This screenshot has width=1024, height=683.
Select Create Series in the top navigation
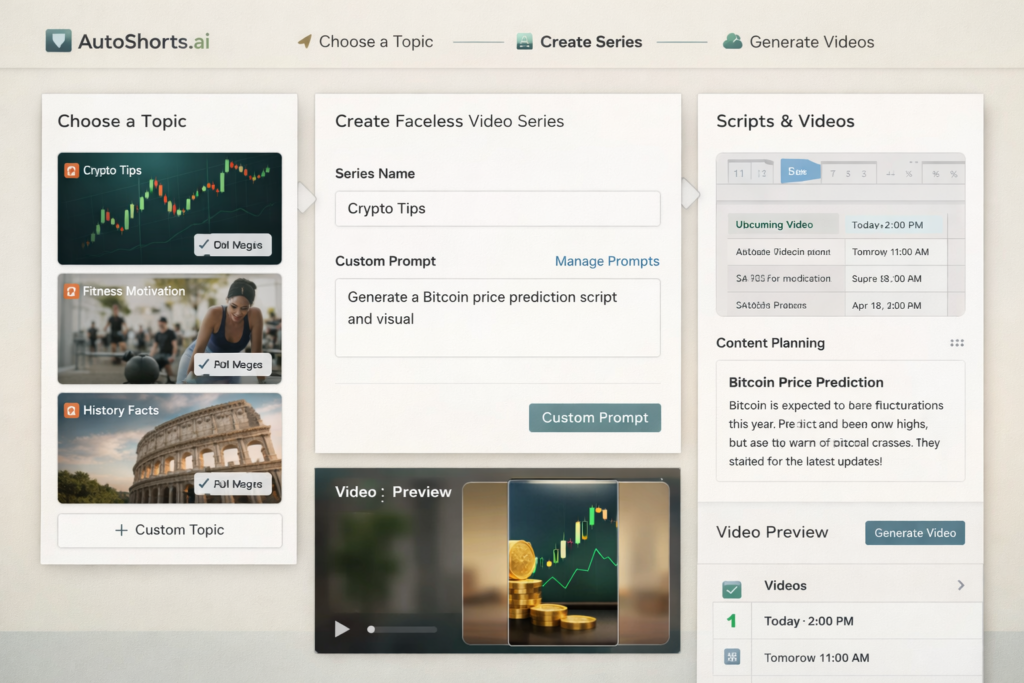pyautogui.click(x=579, y=41)
